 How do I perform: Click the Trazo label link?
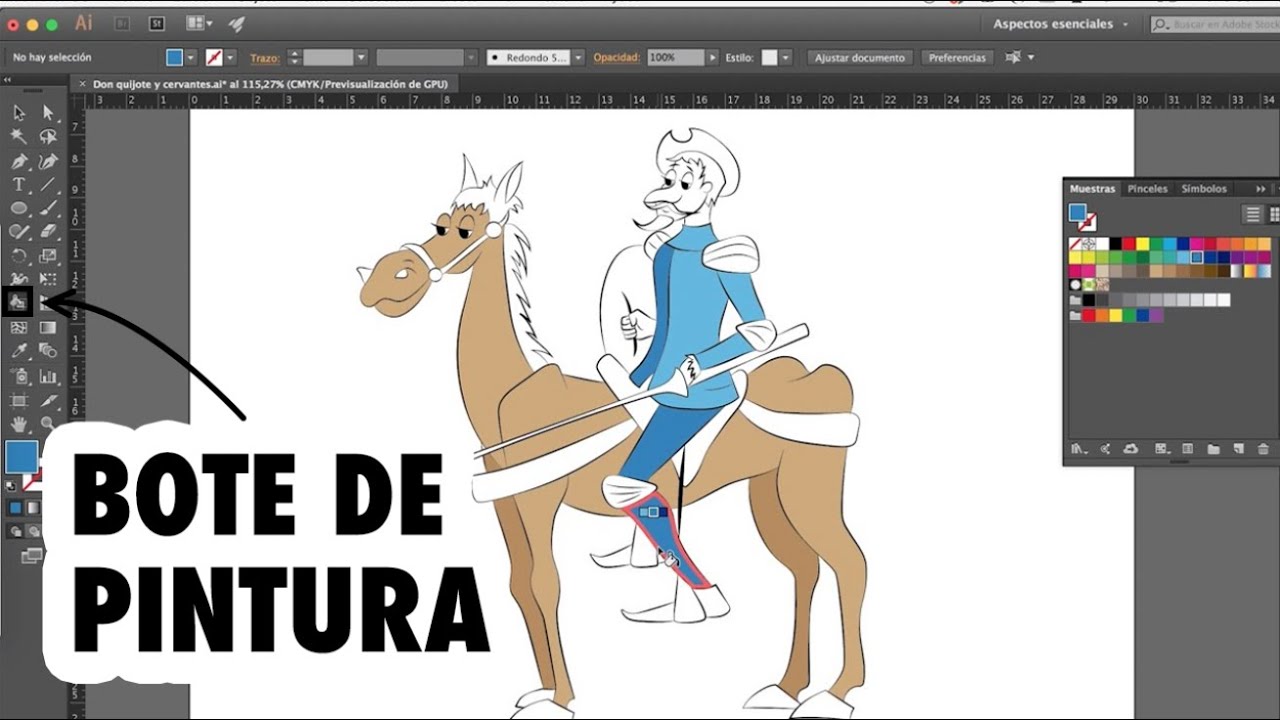click(x=264, y=58)
